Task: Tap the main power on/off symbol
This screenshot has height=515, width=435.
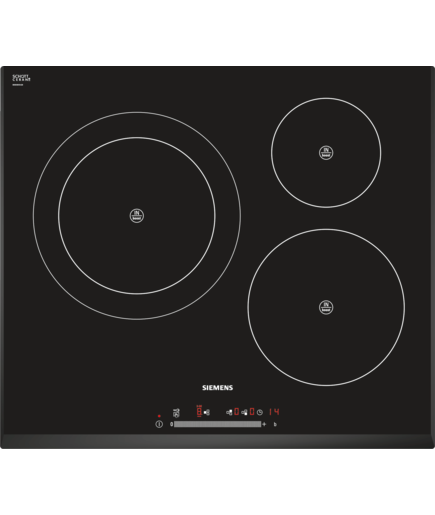Action: (x=159, y=424)
